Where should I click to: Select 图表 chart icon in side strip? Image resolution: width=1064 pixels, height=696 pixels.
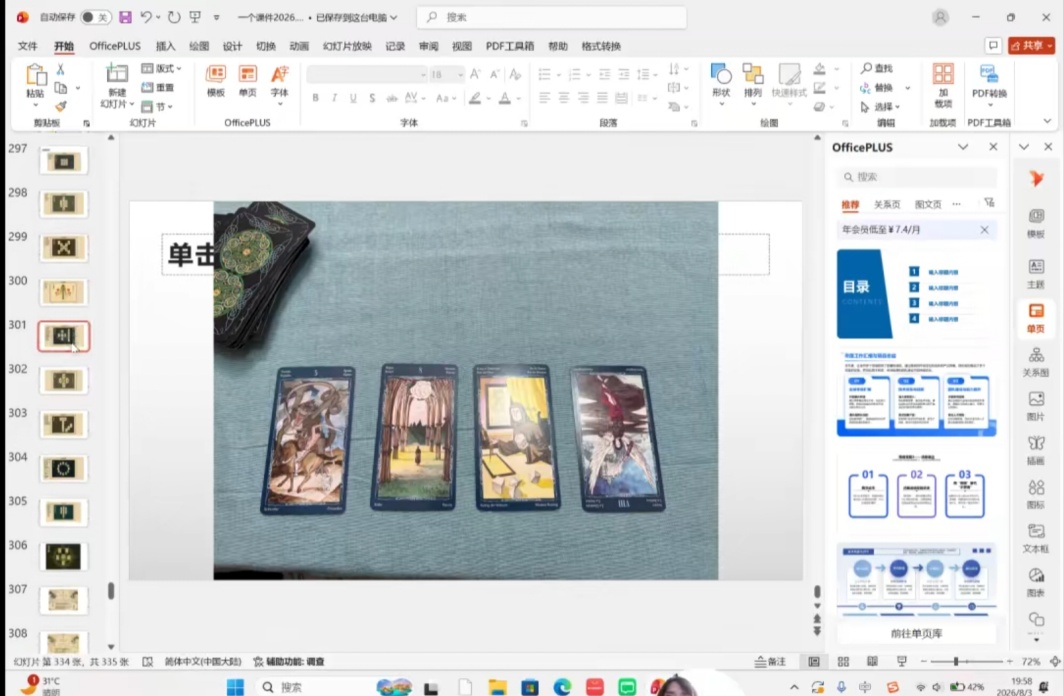pyautogui.click(x=1036, y=582)
